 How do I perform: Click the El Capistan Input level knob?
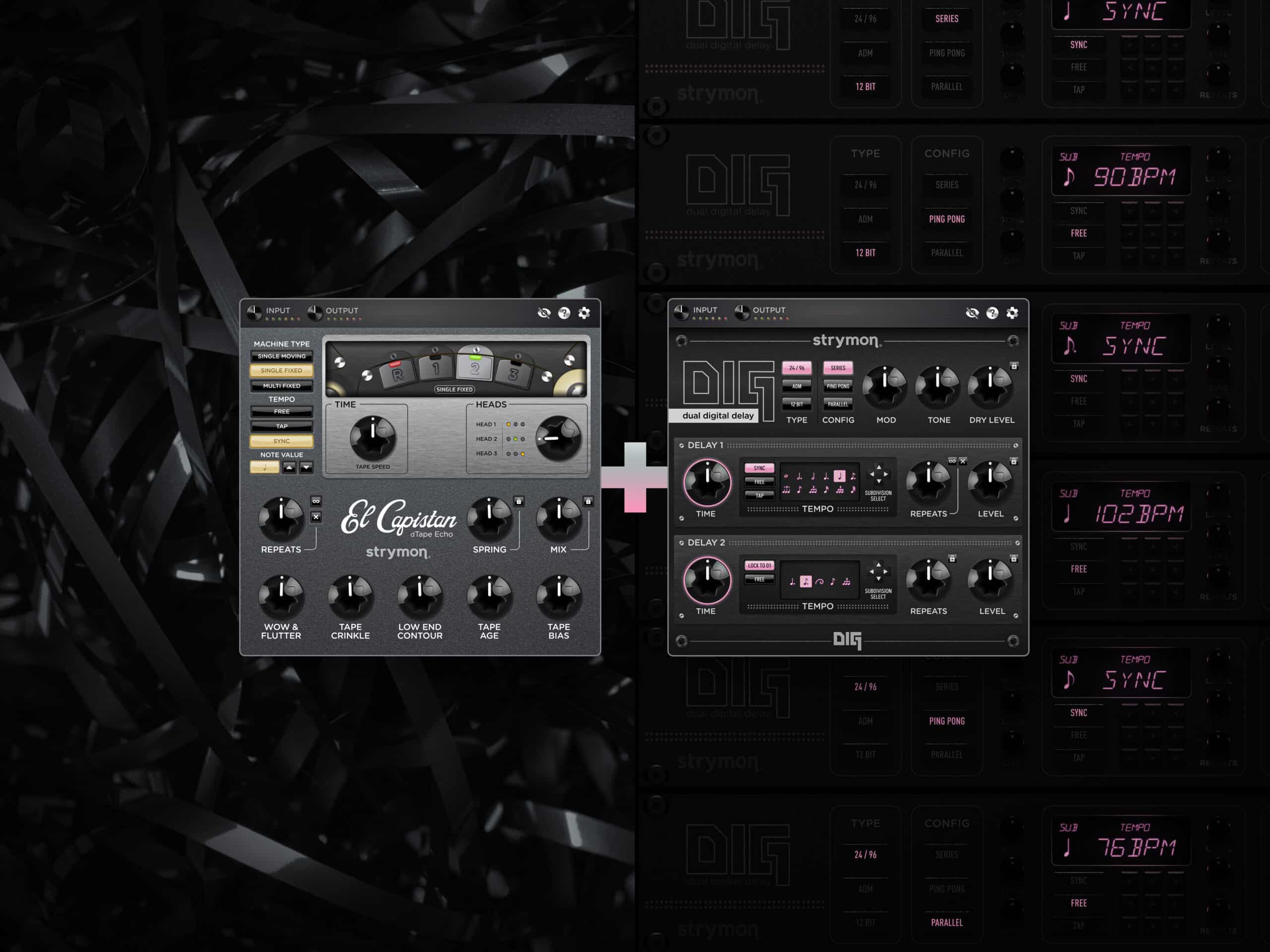point(254,312)
